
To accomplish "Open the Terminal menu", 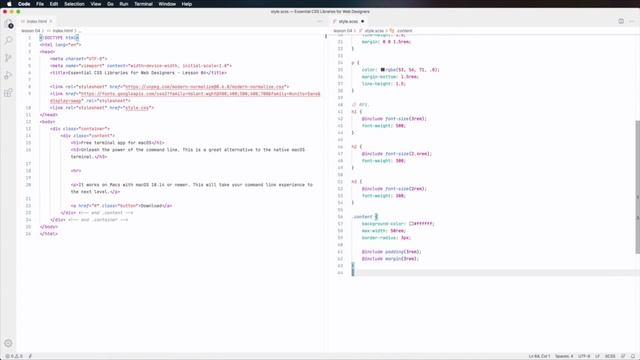I will 143,4.
